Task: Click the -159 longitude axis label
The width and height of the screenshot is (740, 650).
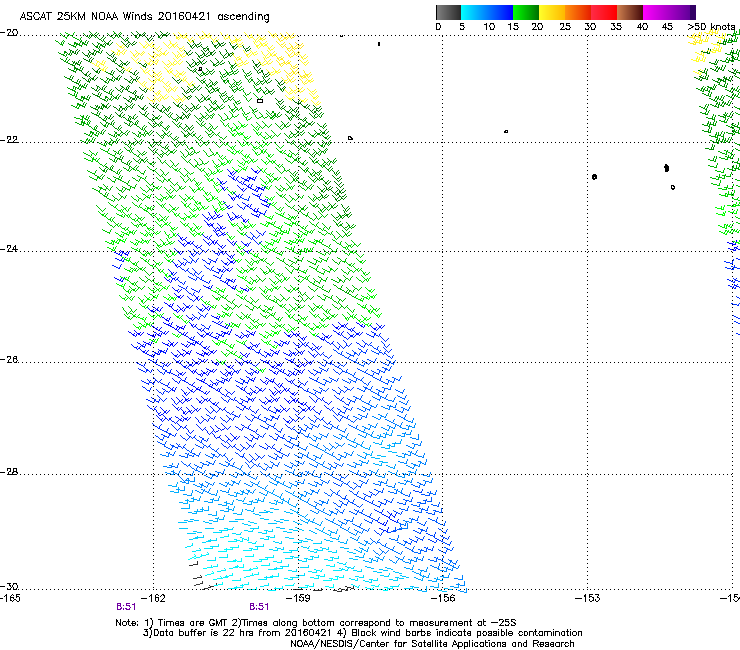Action: tap(298, 599)
